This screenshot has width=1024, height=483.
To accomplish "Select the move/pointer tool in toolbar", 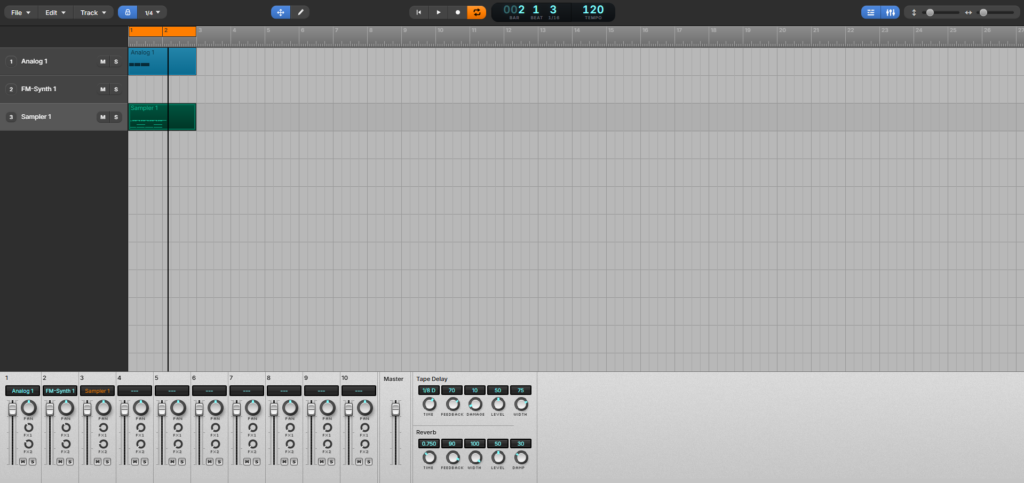I will (281, 12).
